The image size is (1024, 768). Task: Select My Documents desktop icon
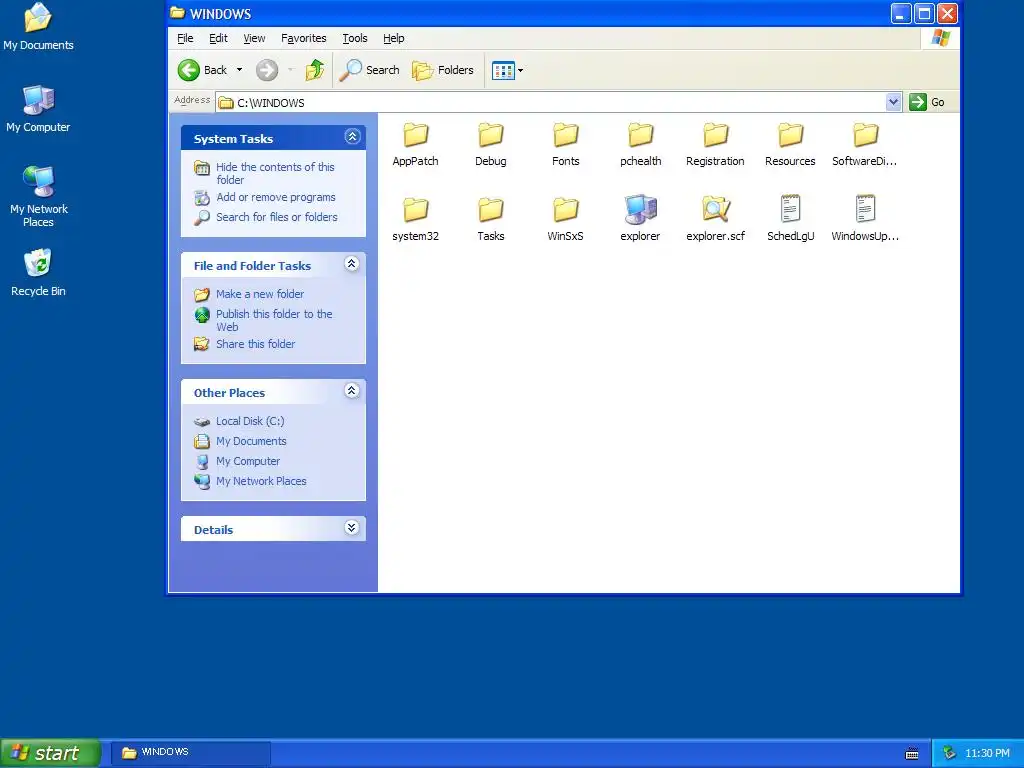(x=38, y=27)
